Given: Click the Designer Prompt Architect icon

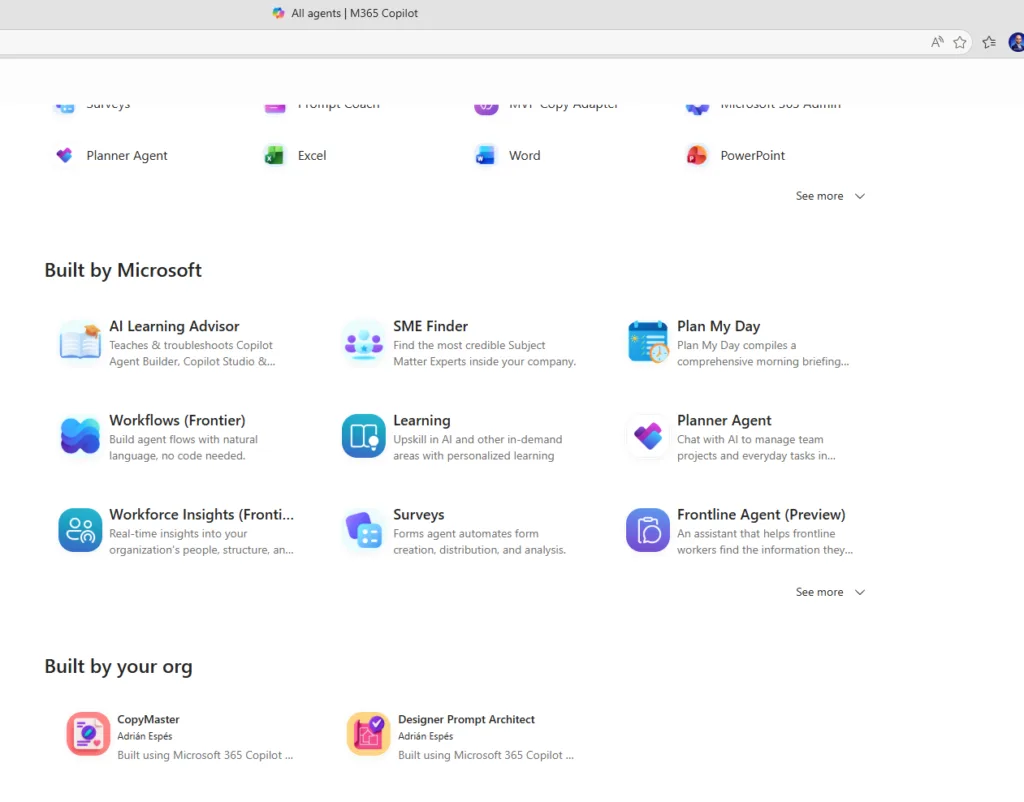Looking at the screenshot, I should pyautogui.click(x=368, y=733).
